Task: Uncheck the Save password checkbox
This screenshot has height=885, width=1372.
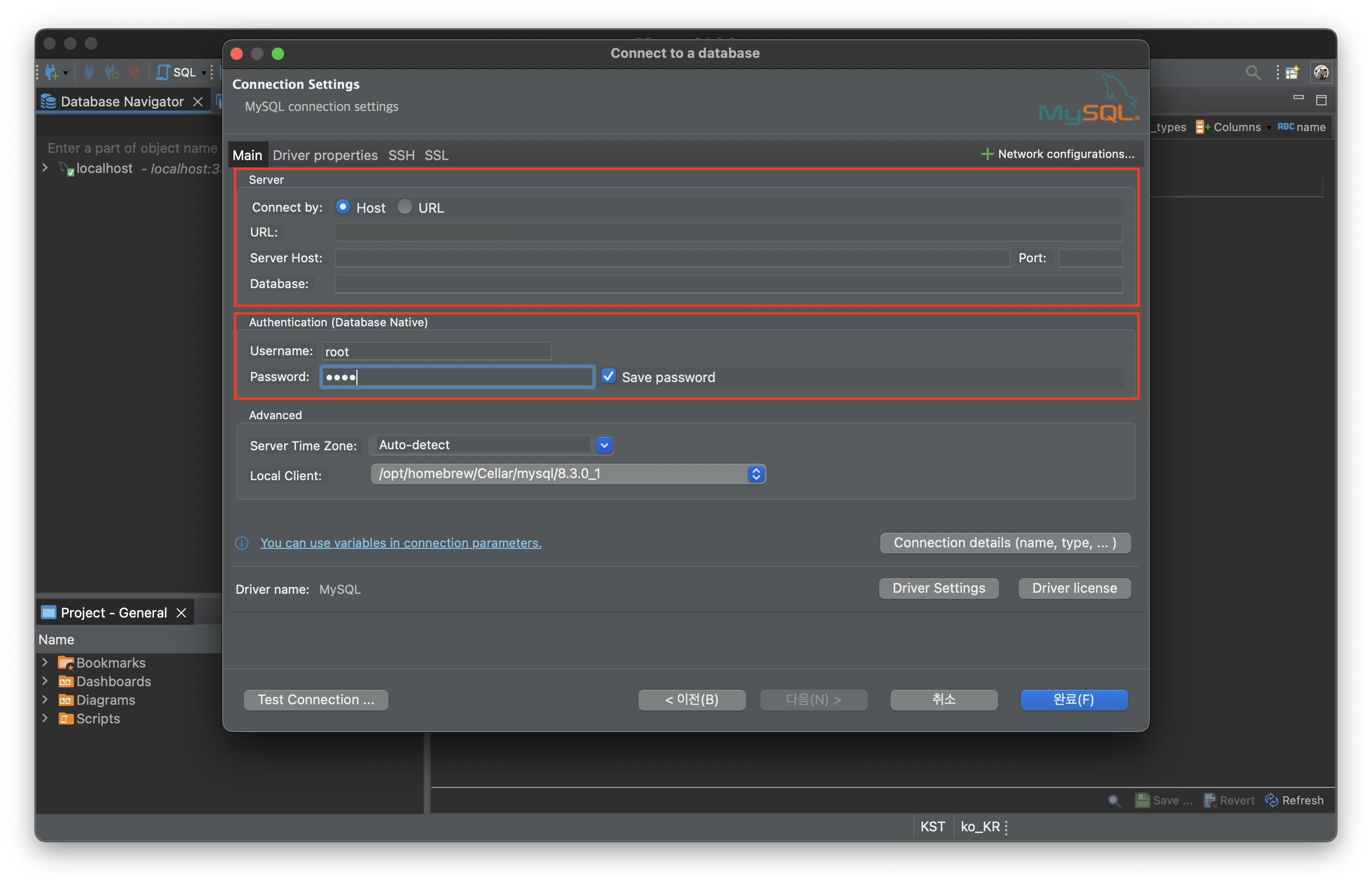Action: point(608,376)
